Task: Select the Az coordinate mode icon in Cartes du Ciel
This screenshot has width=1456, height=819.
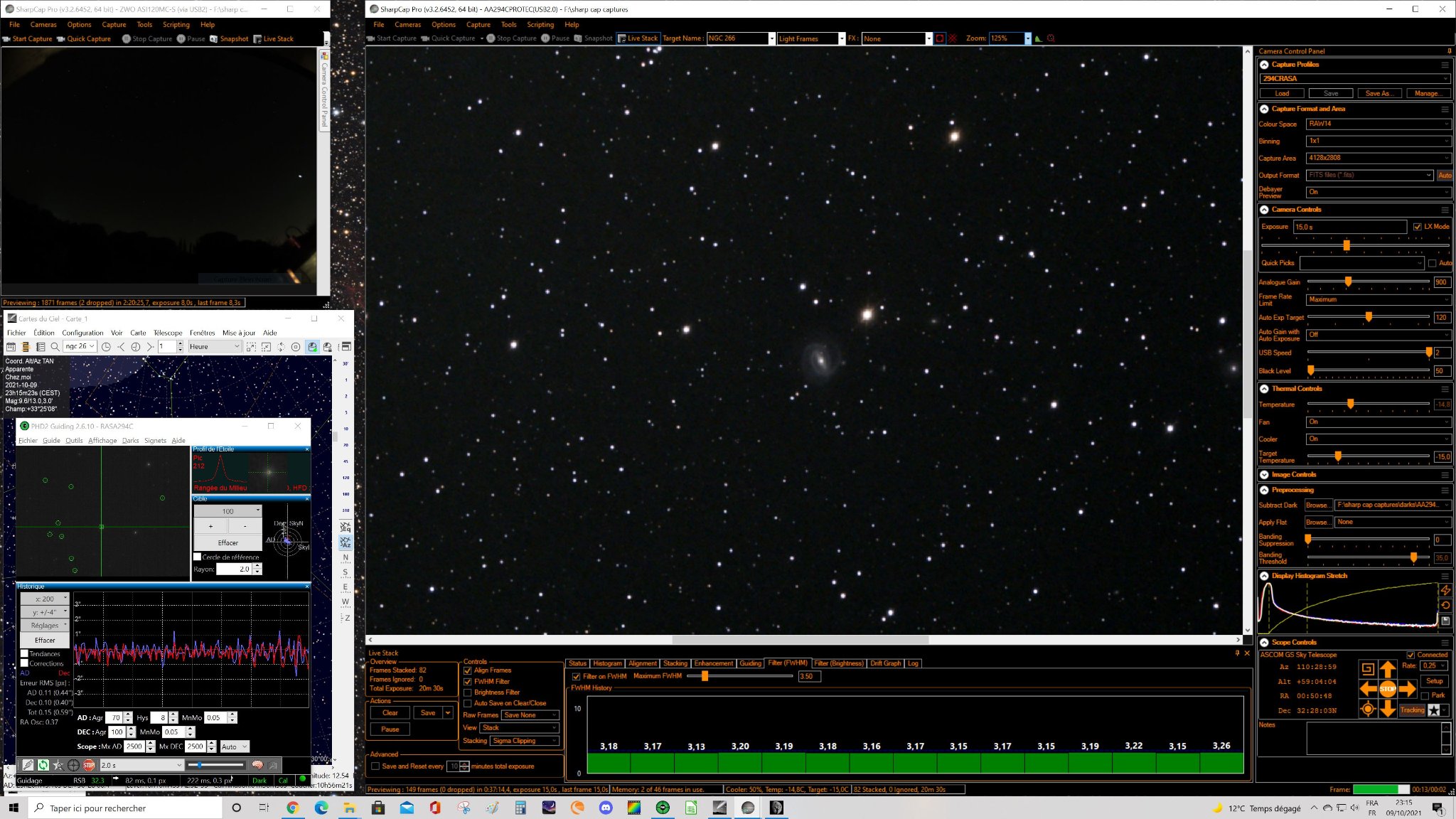Action: tap(346, 542)
